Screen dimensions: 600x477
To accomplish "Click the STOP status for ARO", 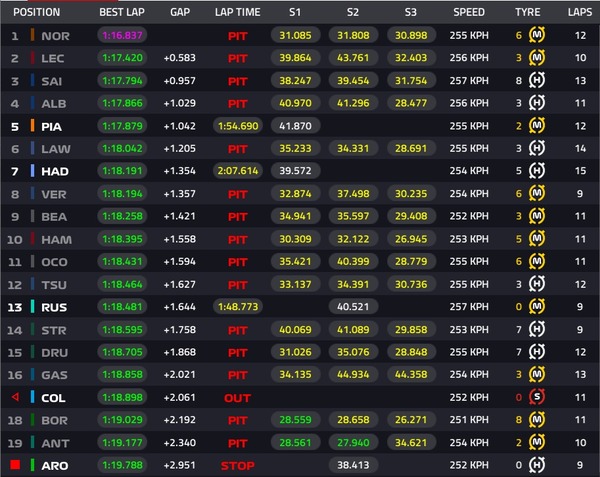I will 237,465.
